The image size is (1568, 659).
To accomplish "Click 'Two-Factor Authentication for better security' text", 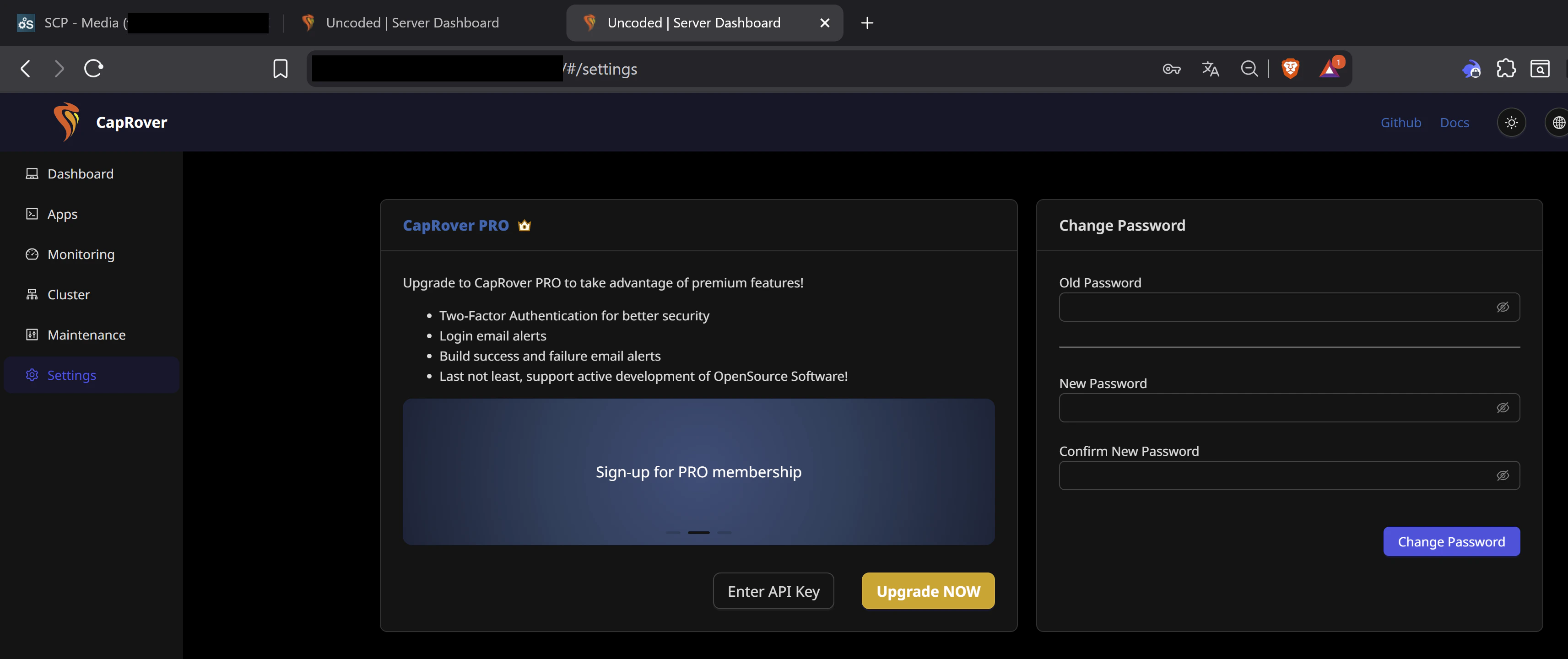I will [574, 316].
